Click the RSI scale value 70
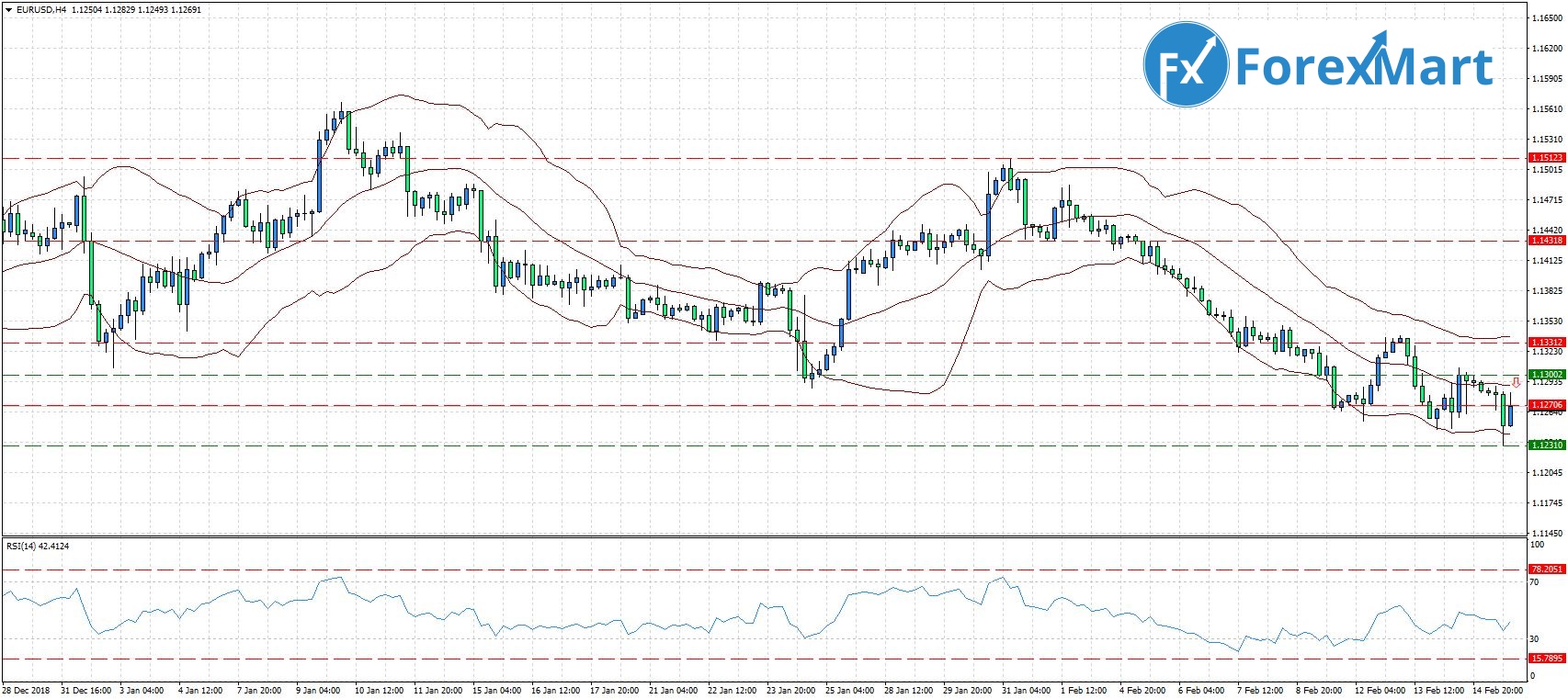Screen dimensions: 1568x699 click(1534, 582)
